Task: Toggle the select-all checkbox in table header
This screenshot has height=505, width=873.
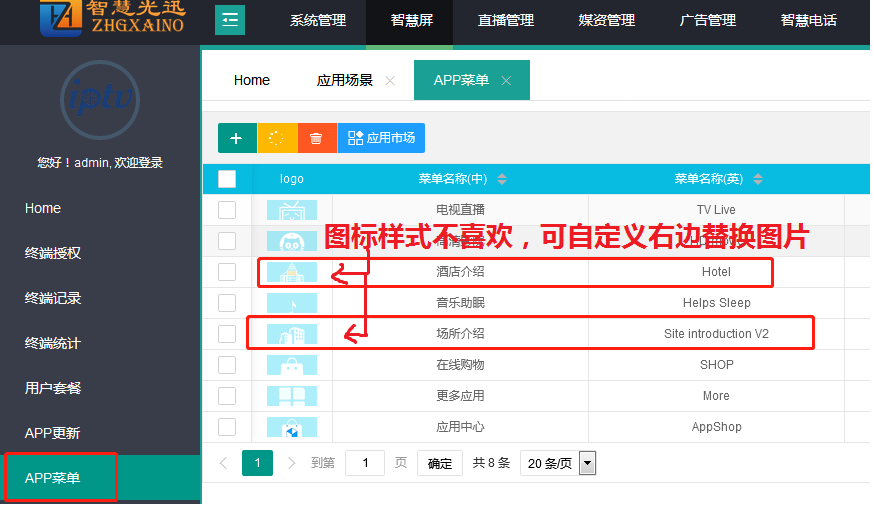Action: [x=227, y=179]
